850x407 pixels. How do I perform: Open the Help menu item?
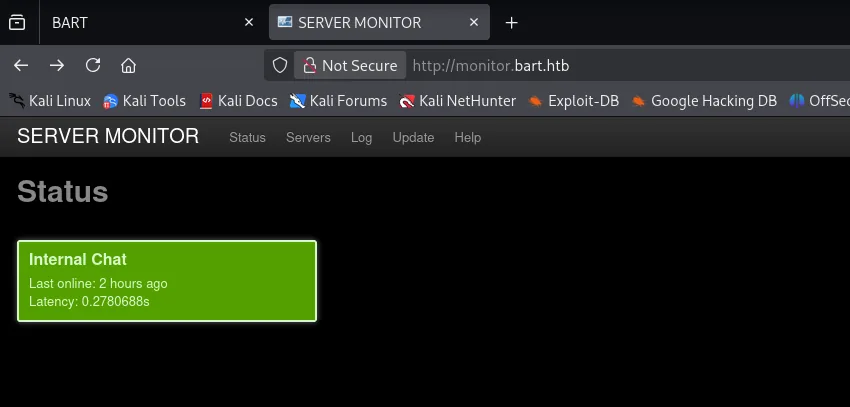click(x=467, y=138)
